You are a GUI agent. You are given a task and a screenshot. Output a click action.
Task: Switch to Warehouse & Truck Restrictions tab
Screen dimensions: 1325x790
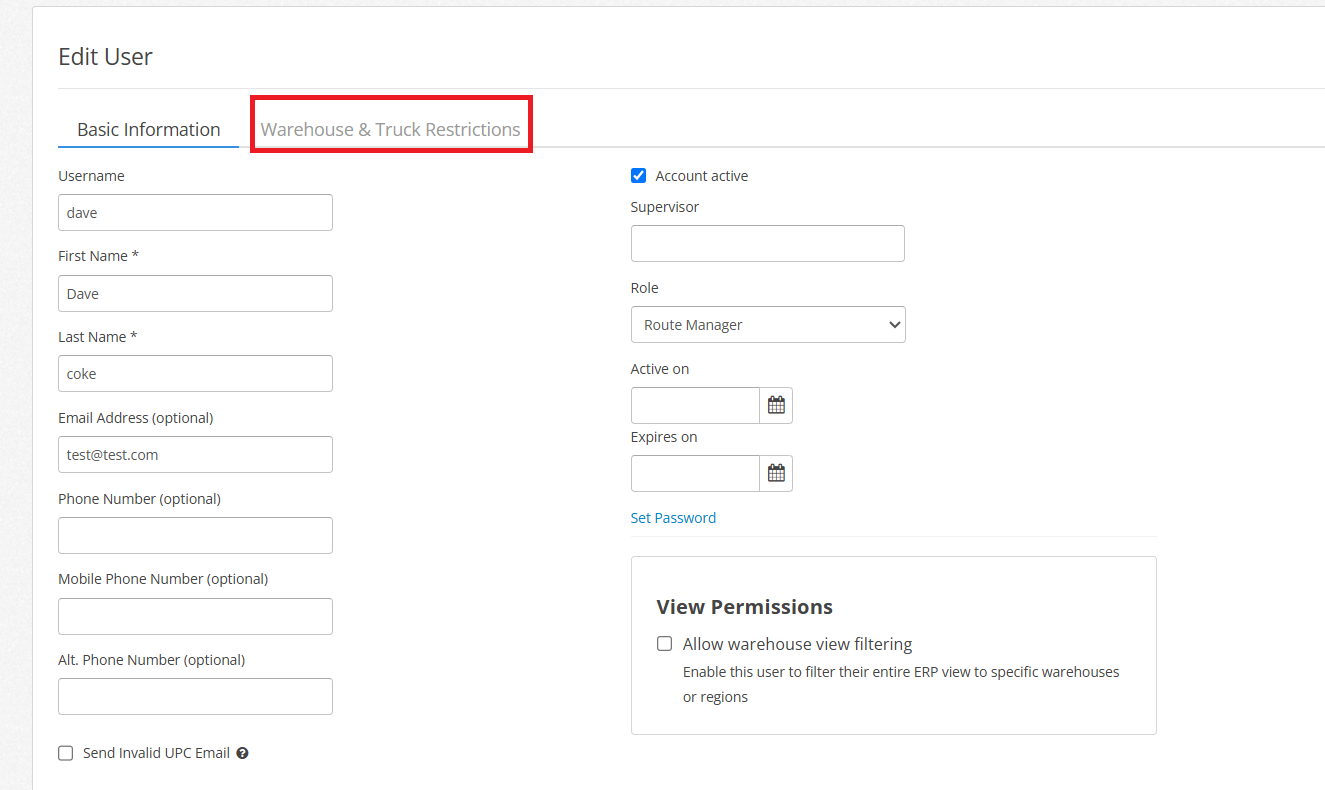coord(390,130)
